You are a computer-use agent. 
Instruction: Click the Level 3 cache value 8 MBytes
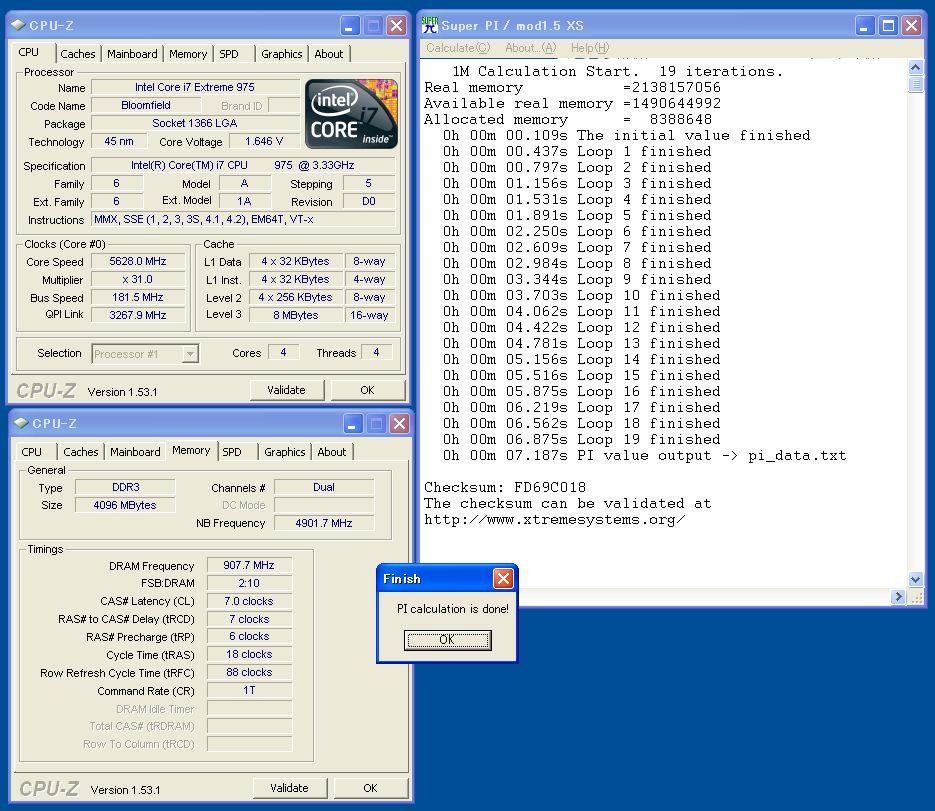296,315
